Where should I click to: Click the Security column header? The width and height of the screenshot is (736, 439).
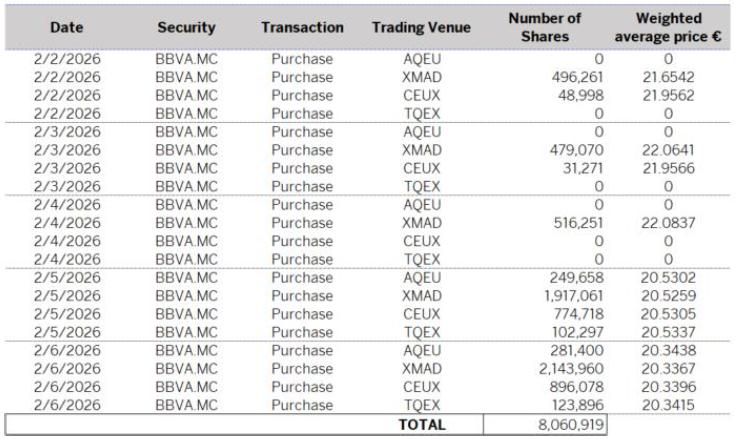[x=186, y=27]
